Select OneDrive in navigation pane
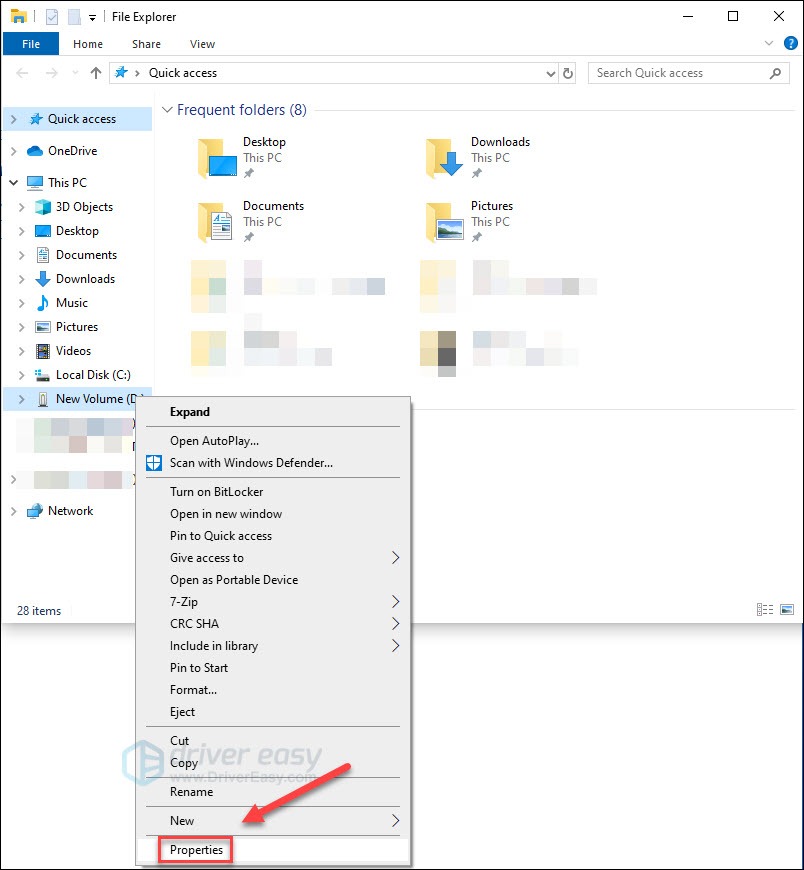This screenshot has height=870, width=804. point(72,150)
